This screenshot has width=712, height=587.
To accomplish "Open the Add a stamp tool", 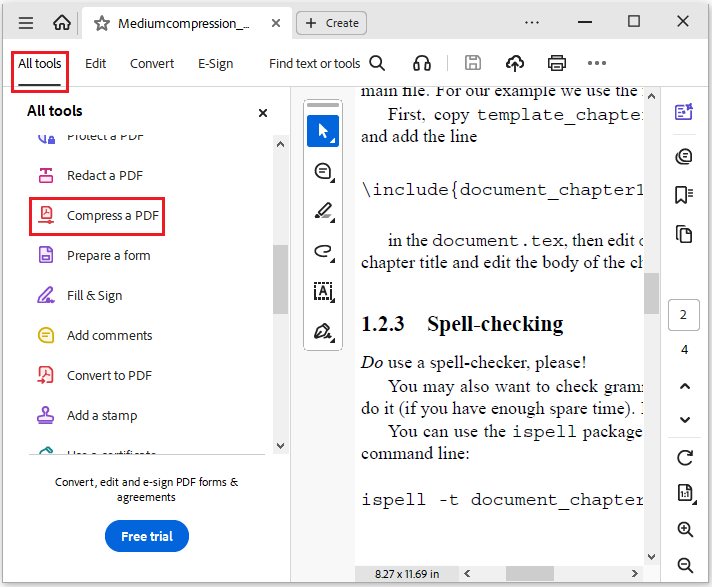I will (87, 415).
